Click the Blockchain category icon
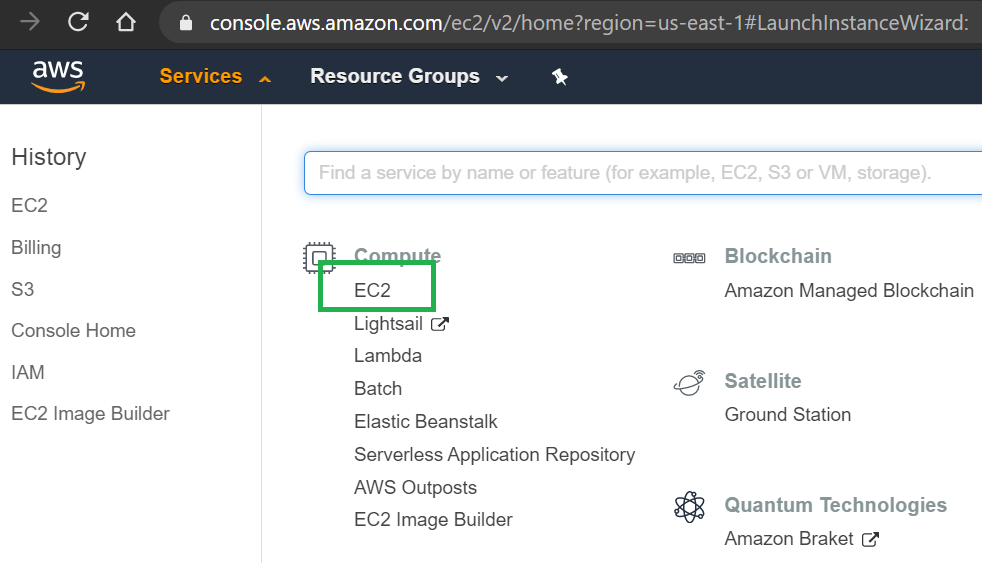This screenshot has height=563, width=982. point(689,258)
